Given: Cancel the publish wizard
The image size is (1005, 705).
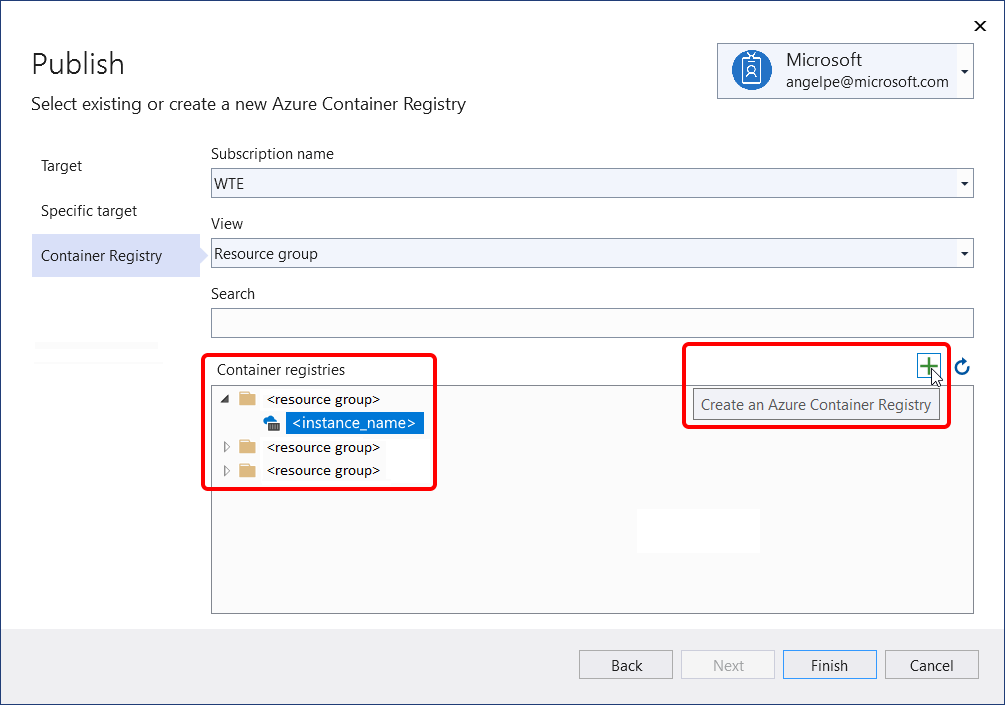Looking at the screenshot, I should 931,664.
